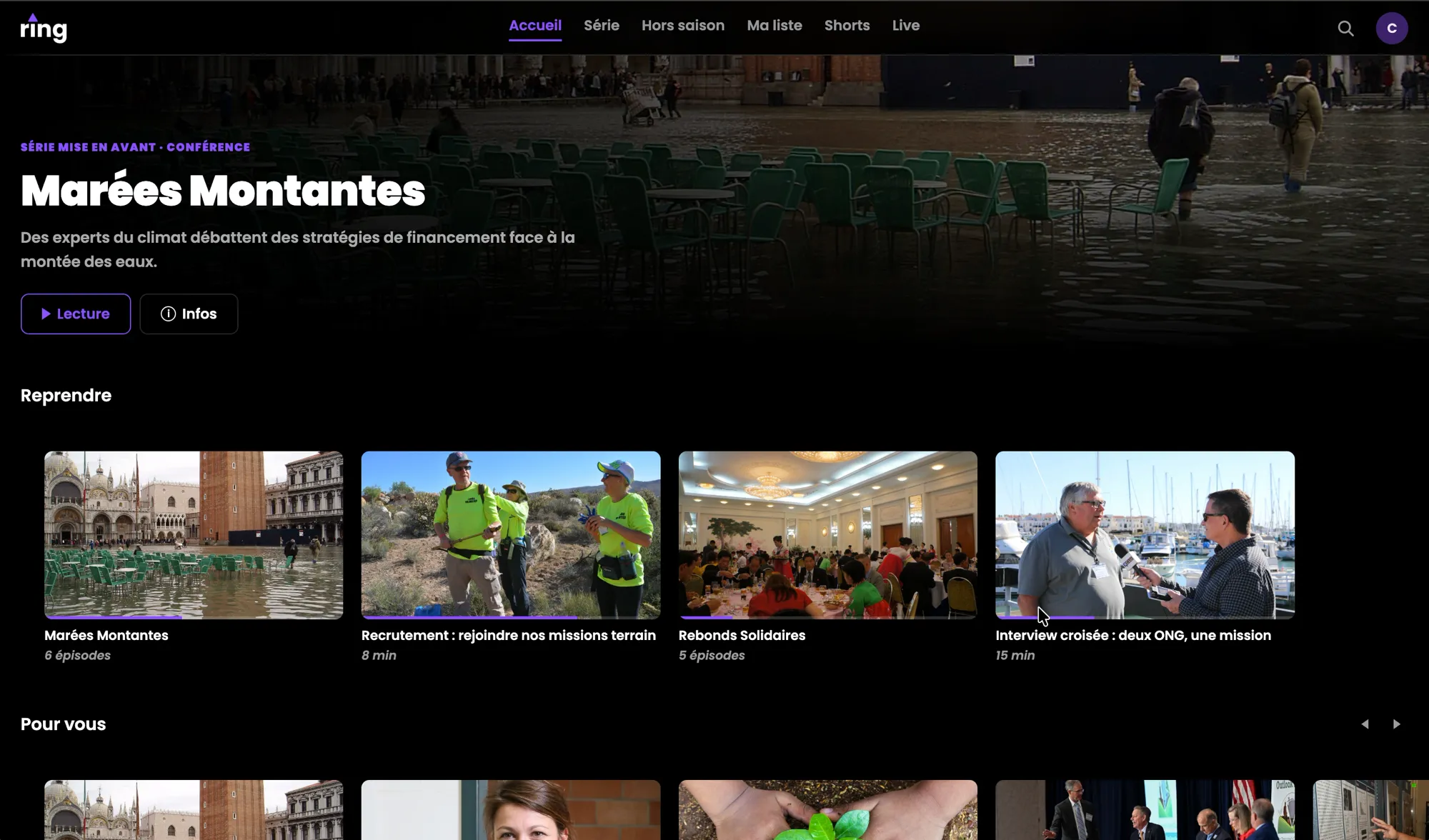The width and height of the screenshot is (1429, 840).
Task: Click the 15 min duration label
Action: [1015, 656]
